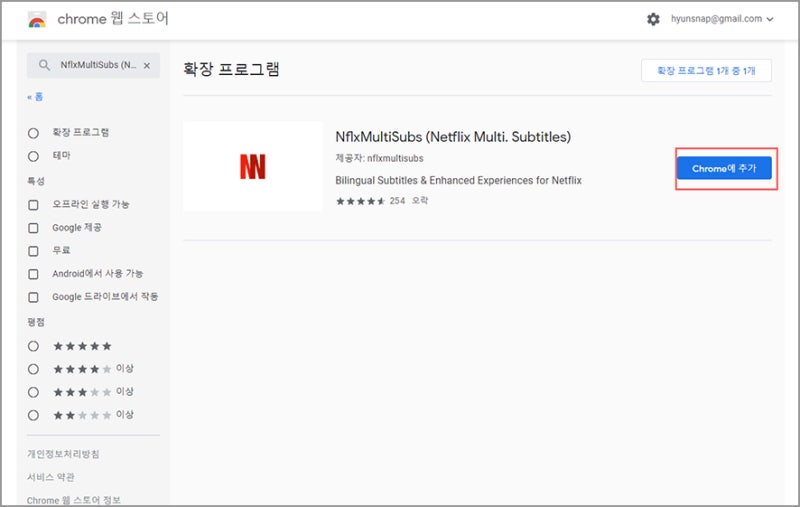This screenshot has width=800, height=507.
Task: Click the 254 review count
Action: click(x=397, y=201)
